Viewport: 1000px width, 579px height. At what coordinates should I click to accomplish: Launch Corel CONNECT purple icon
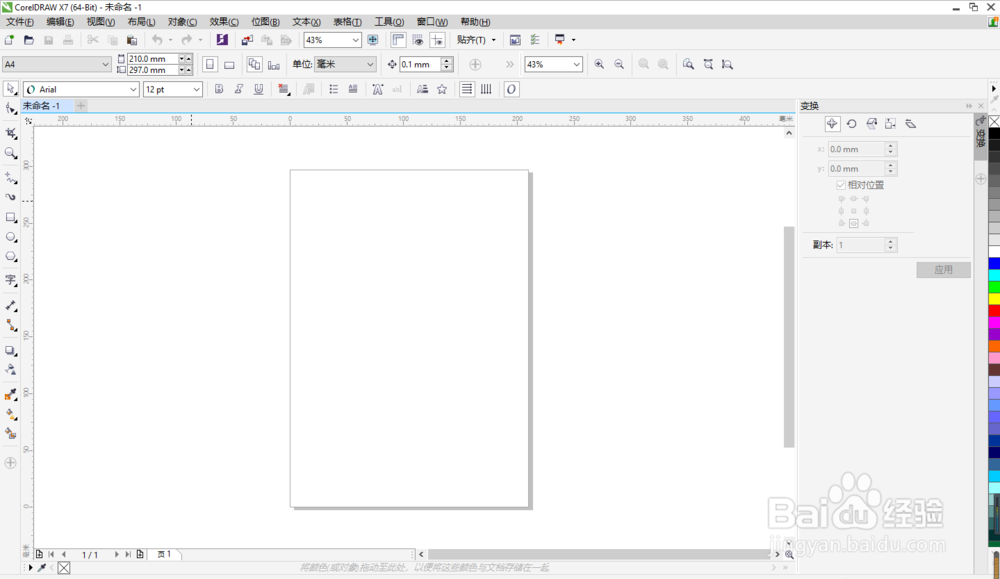pos(222,40)
